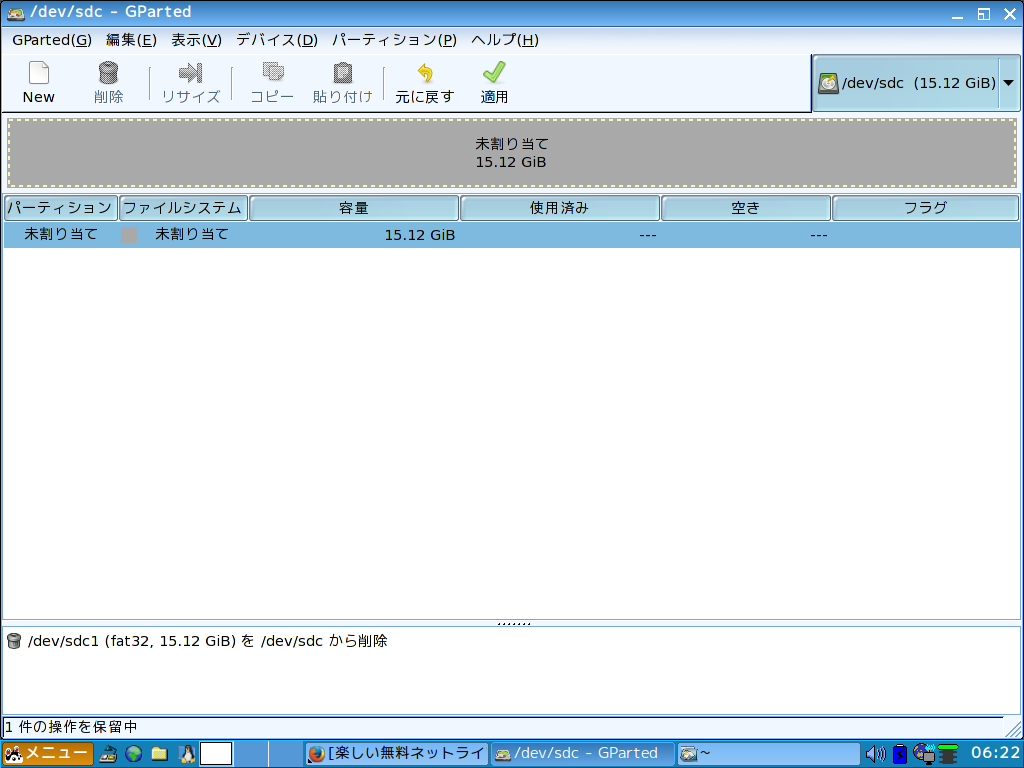Click the drive icon in taskbar launcher
Image resolution: width=1024 pixels, height=768 pixels.
(108, 754)
